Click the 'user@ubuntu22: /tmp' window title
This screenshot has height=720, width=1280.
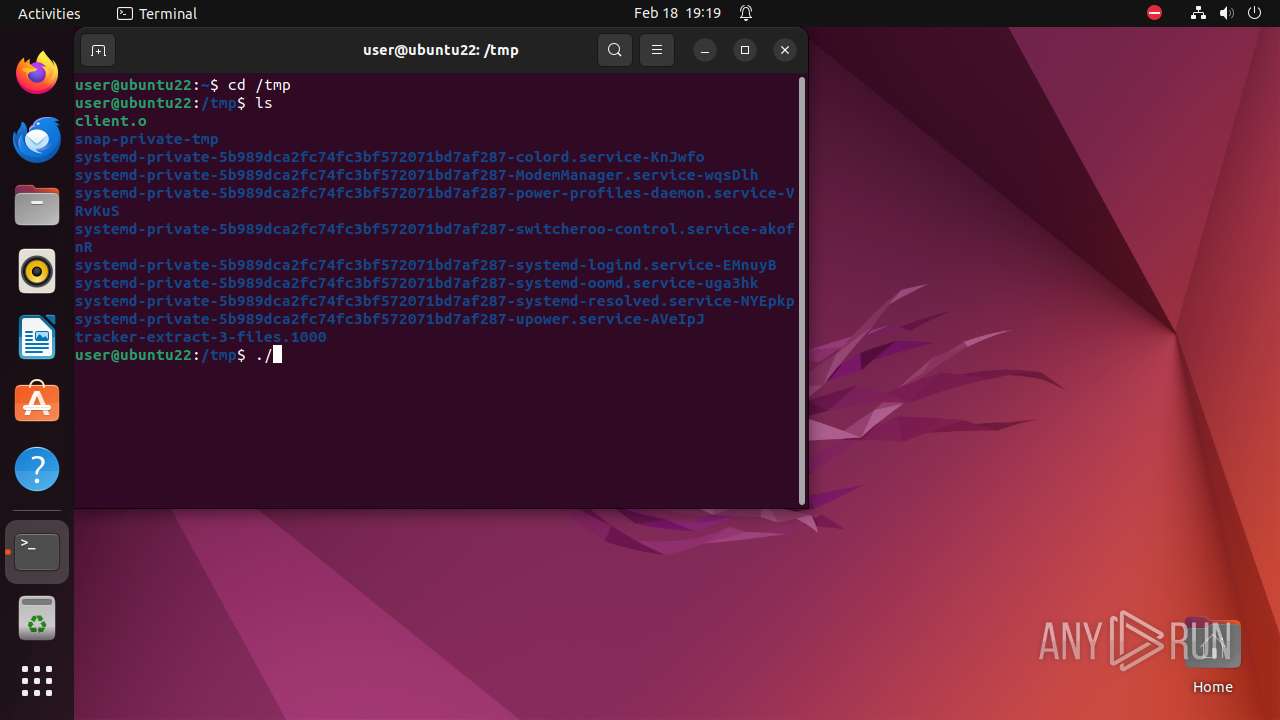tap(440, 50)
